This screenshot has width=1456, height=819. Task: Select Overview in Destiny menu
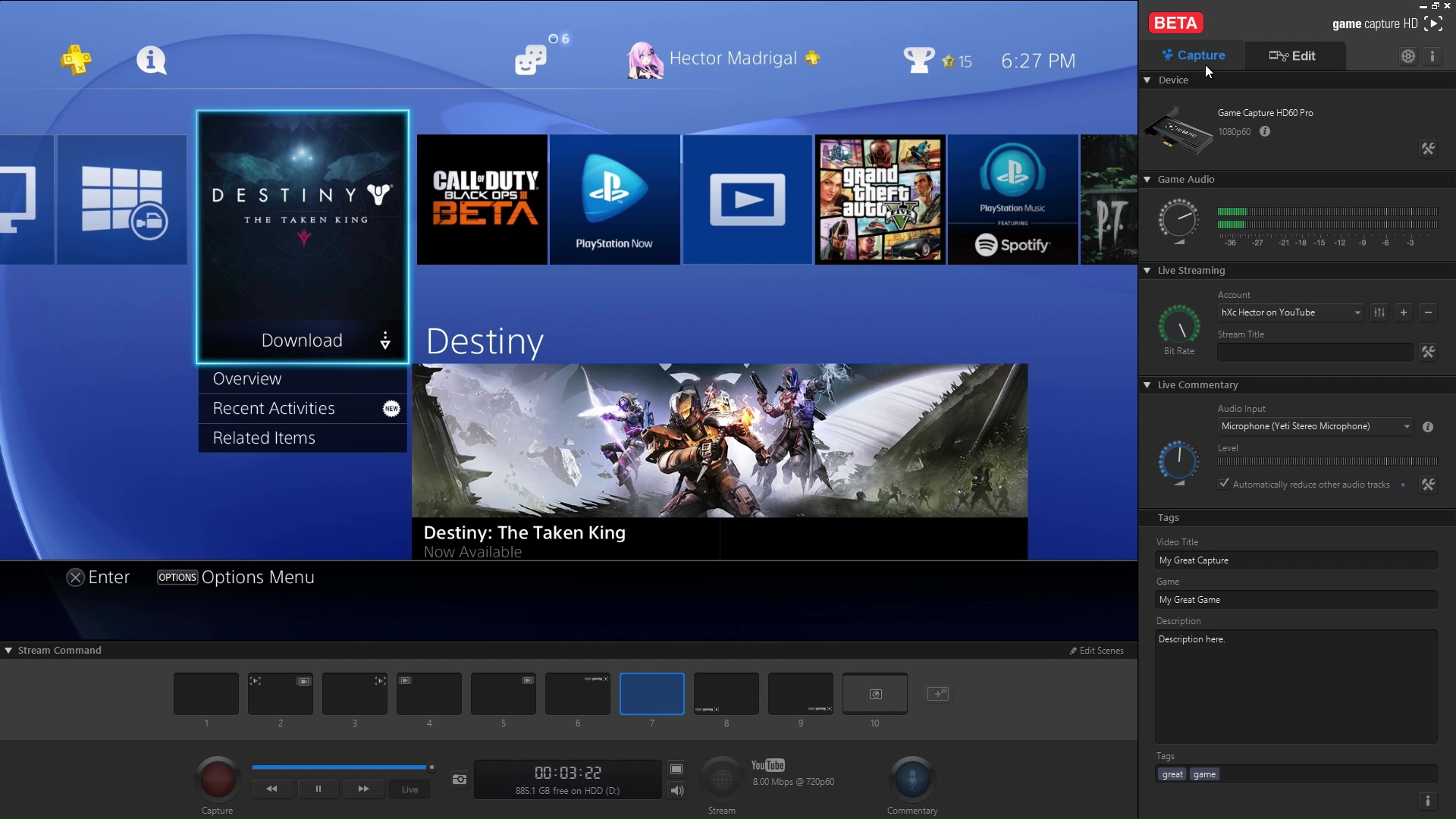[303, 378]
